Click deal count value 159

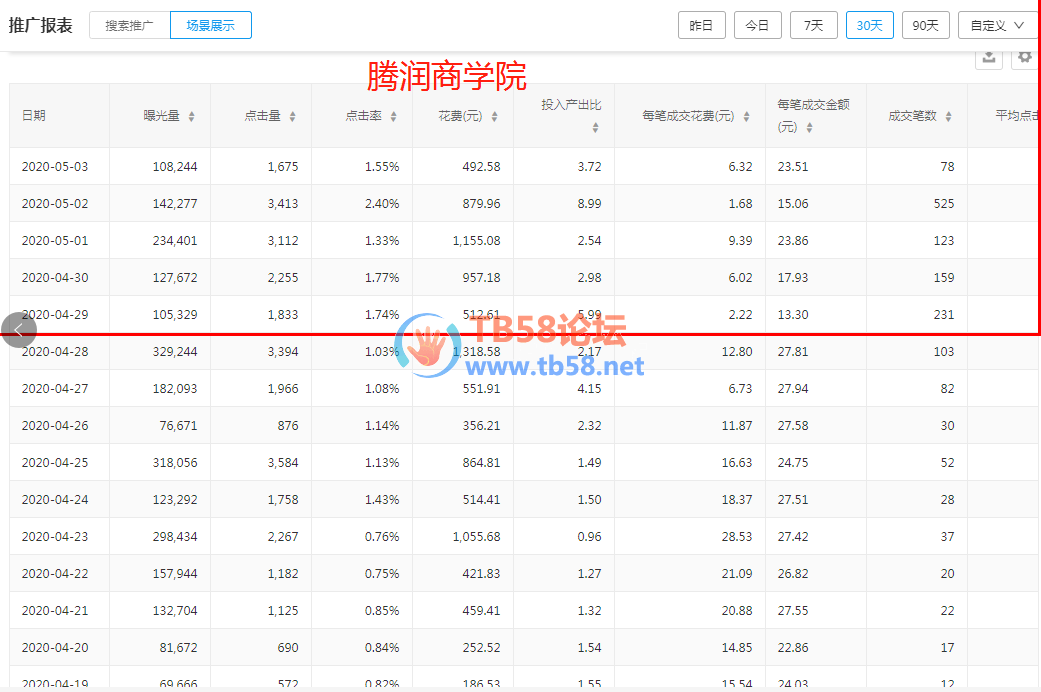point(944,278)
